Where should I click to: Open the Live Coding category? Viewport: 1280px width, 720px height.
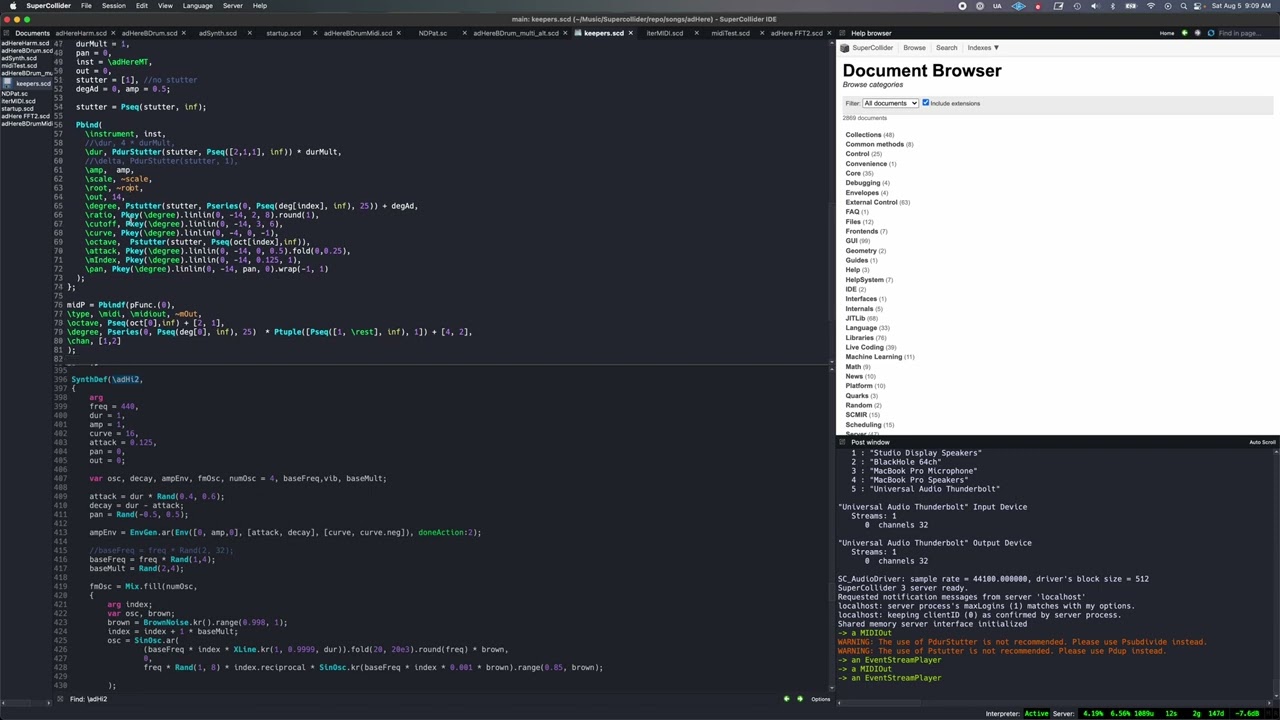pyautogui.click(x=865, y=347)
